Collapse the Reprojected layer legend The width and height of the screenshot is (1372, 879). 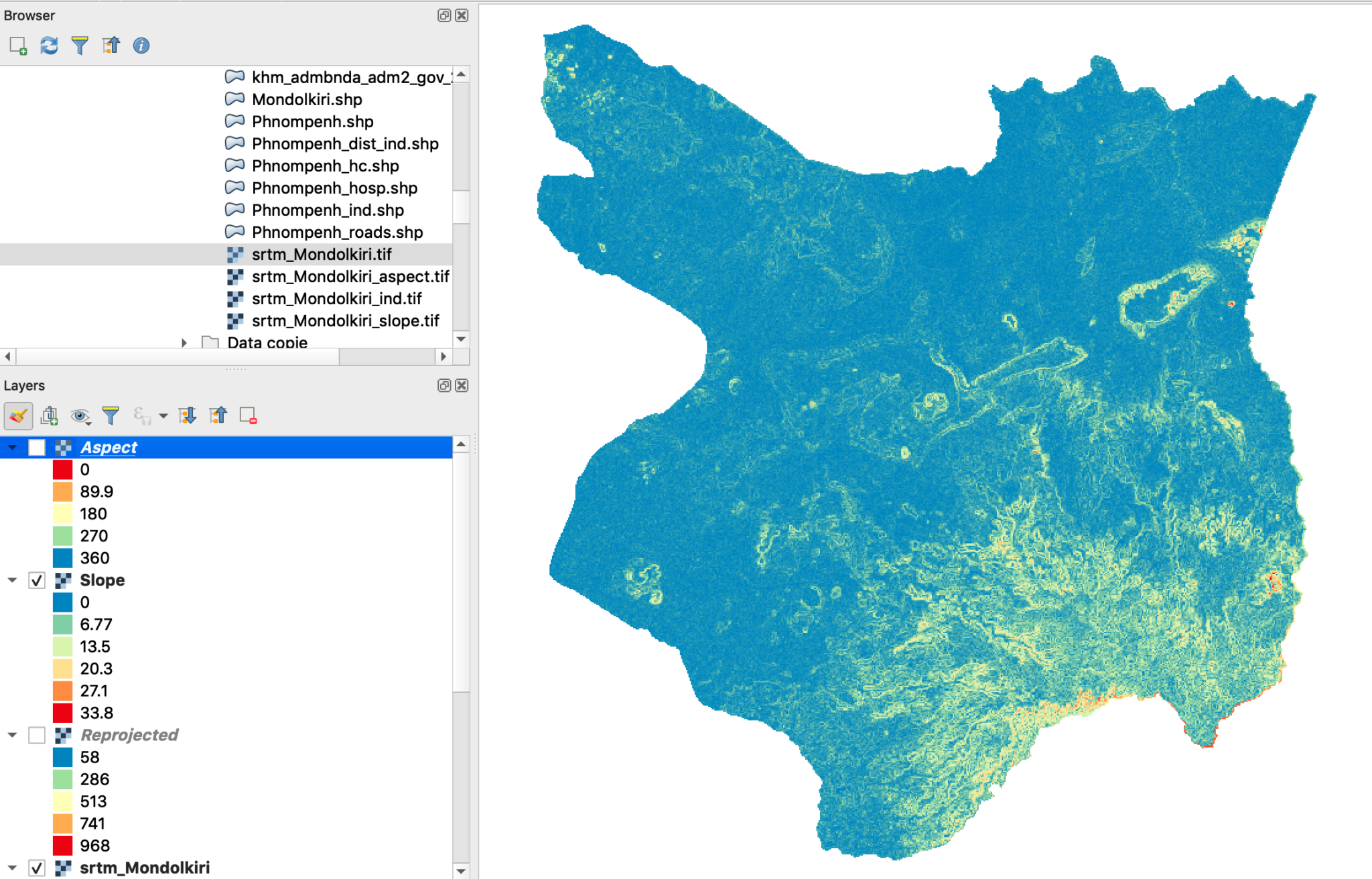(x=13, y=735)
